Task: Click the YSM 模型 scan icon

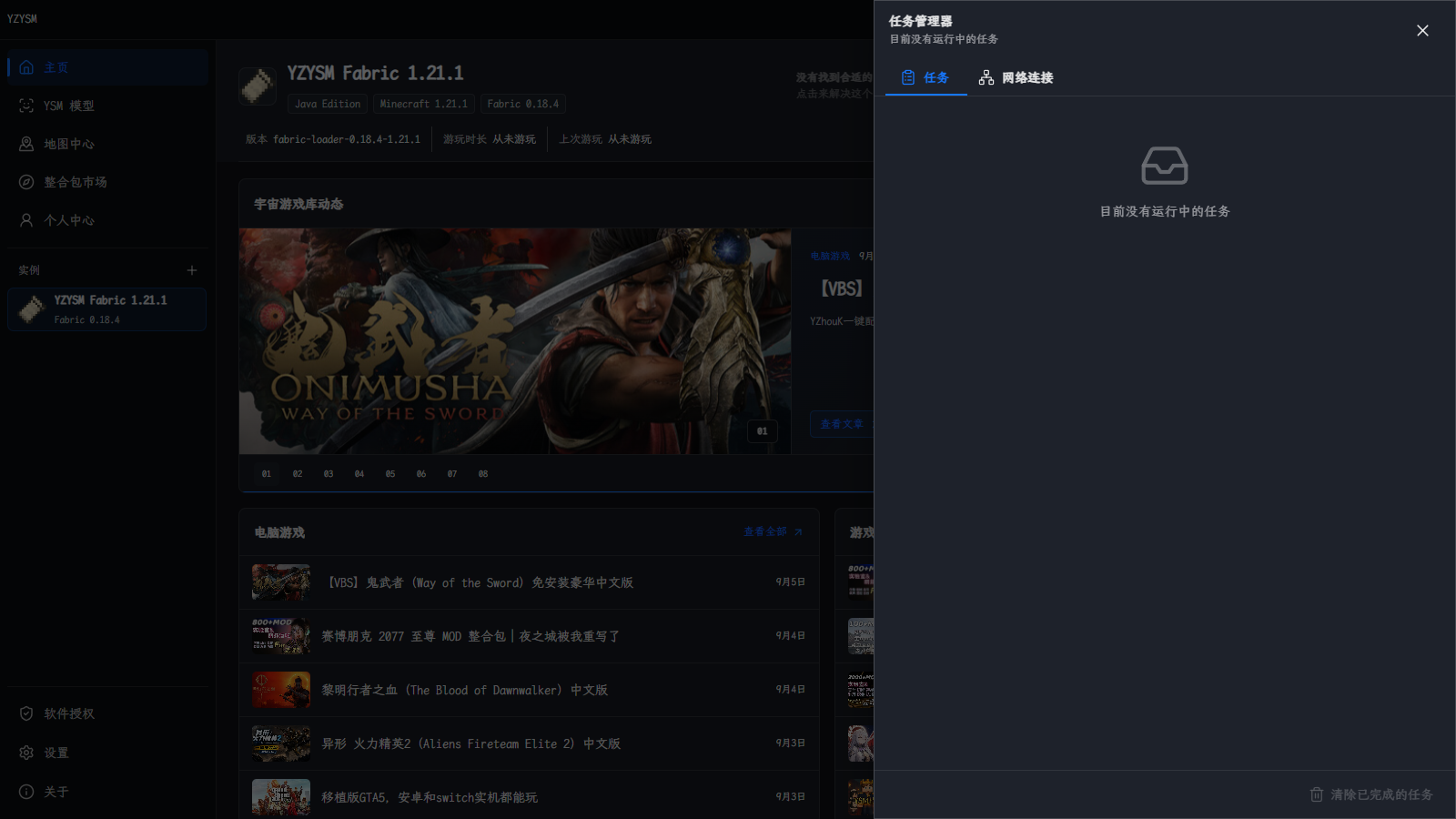Action: [26, 106]
